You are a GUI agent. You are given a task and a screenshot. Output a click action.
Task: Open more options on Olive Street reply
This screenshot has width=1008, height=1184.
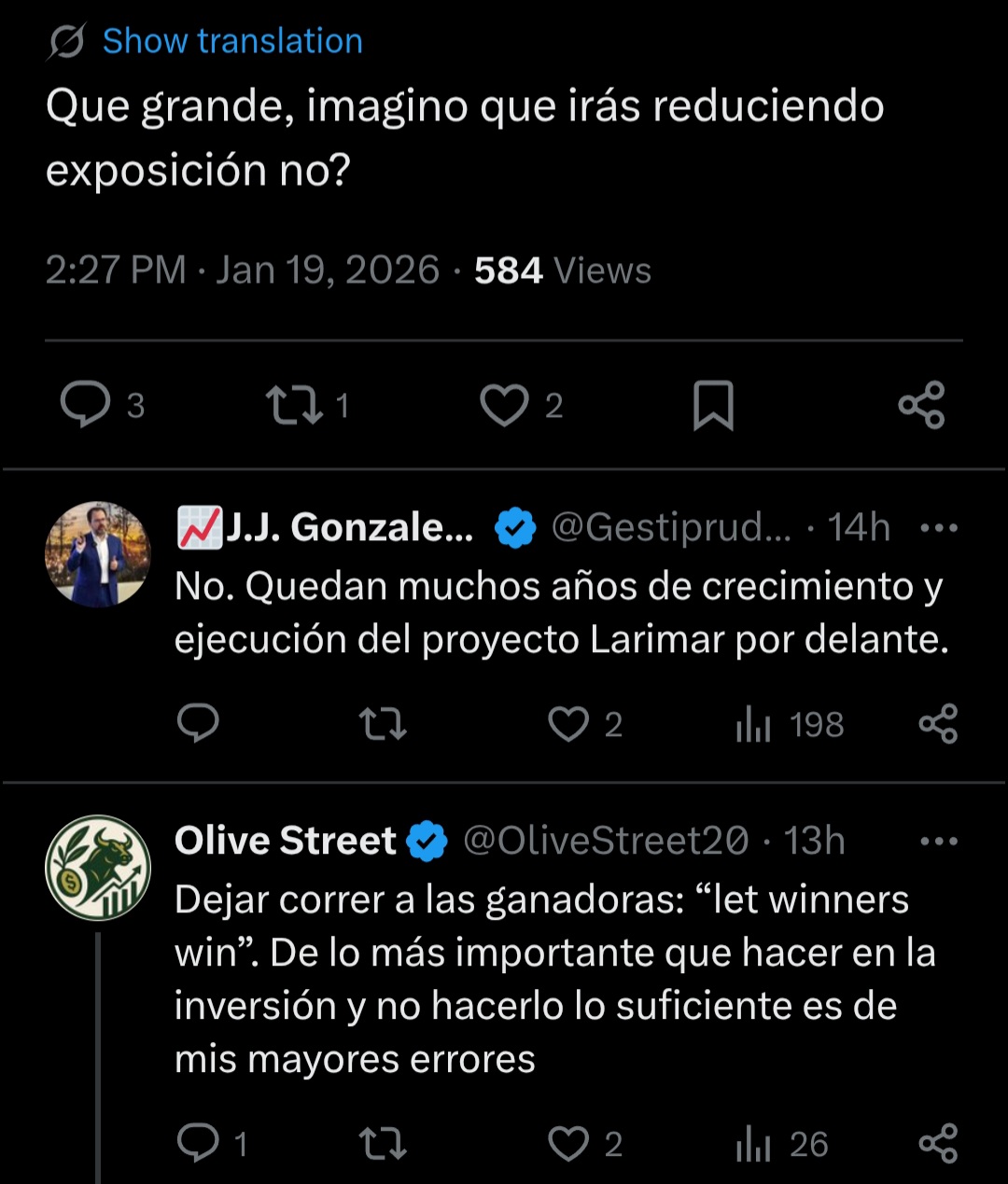pyautogui.click(x=938, y=842)
